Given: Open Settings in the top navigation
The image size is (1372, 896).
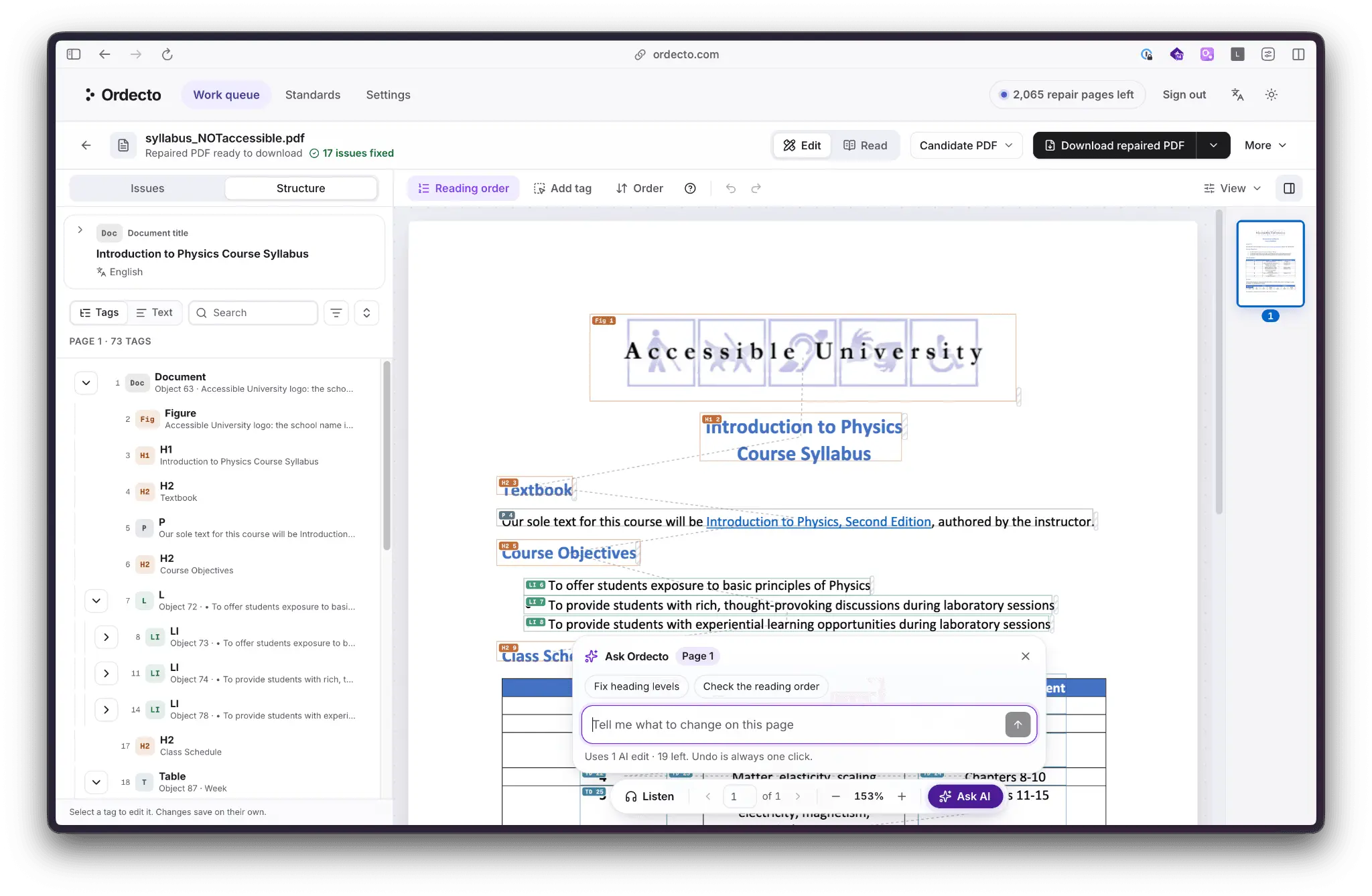Looking at the screenshot, I should point(388,95).
